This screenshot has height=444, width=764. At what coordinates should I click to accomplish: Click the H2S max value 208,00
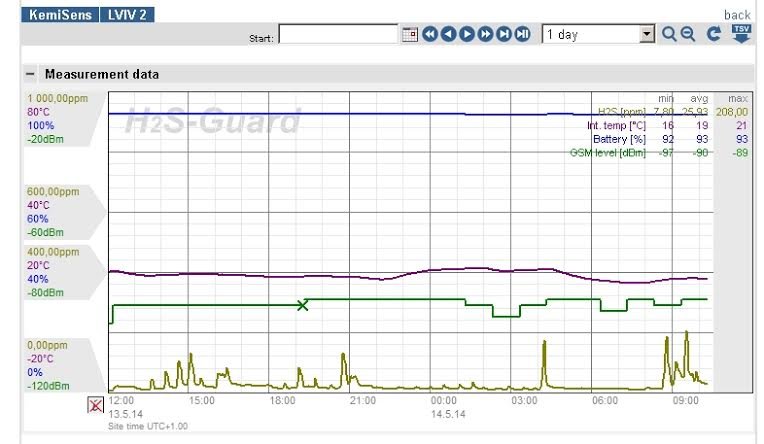point(731,112)
